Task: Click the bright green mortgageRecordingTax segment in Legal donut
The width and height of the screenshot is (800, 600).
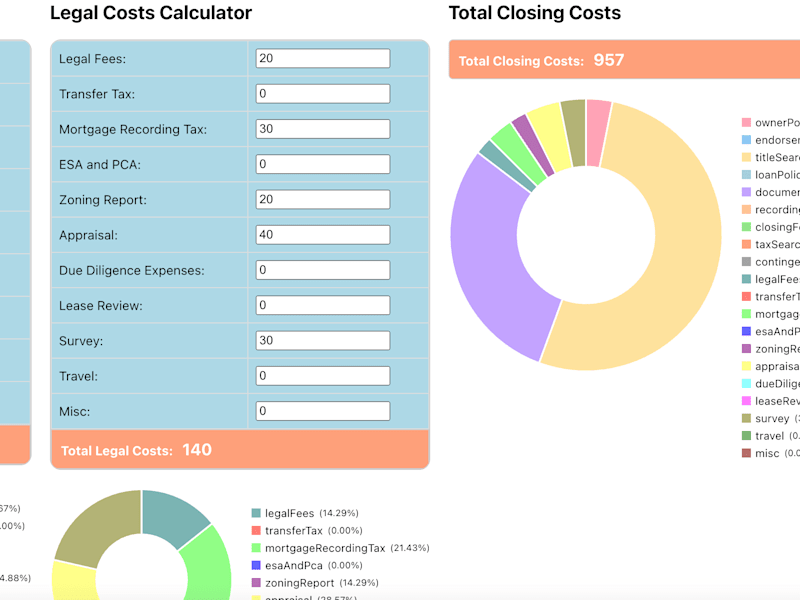Action: [209, 566]
